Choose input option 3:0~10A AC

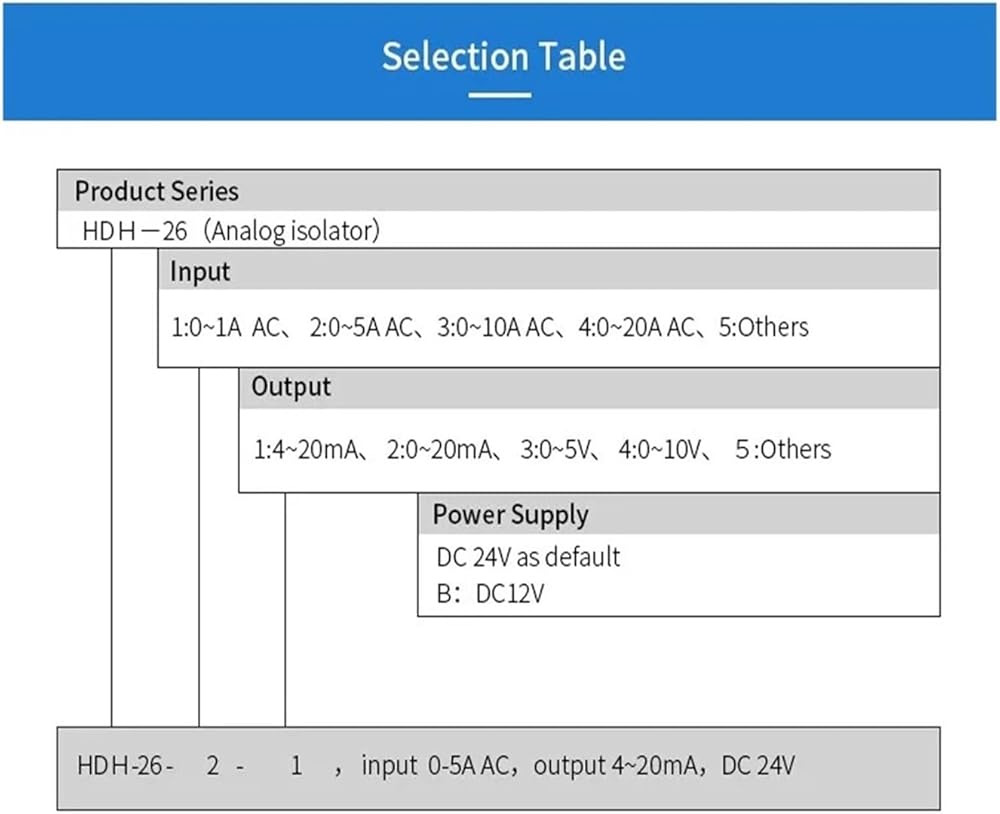[496, 327]
